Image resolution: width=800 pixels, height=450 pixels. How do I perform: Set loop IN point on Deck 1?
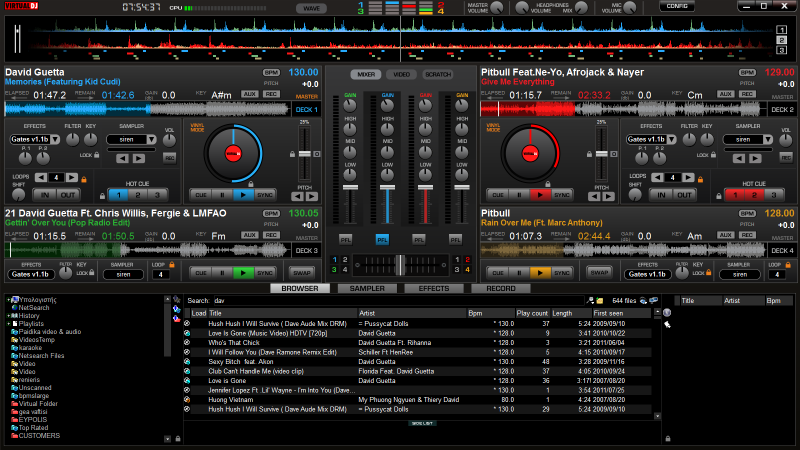click(45, 195)
